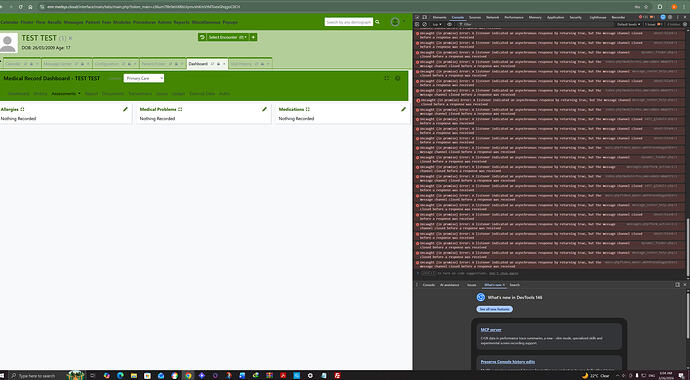Add a new encounter with the plus button

(x=253, y=37)
